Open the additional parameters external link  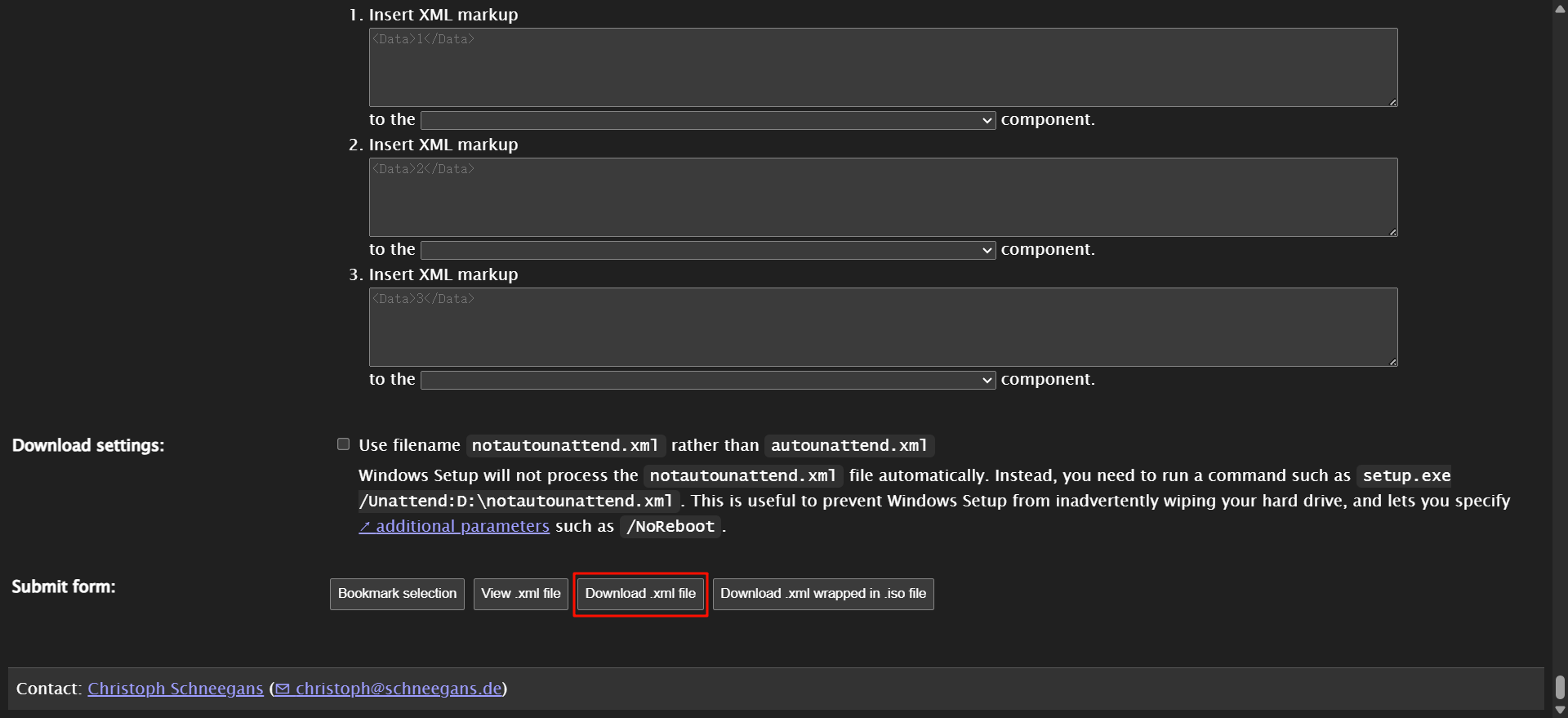coord(454,527)
